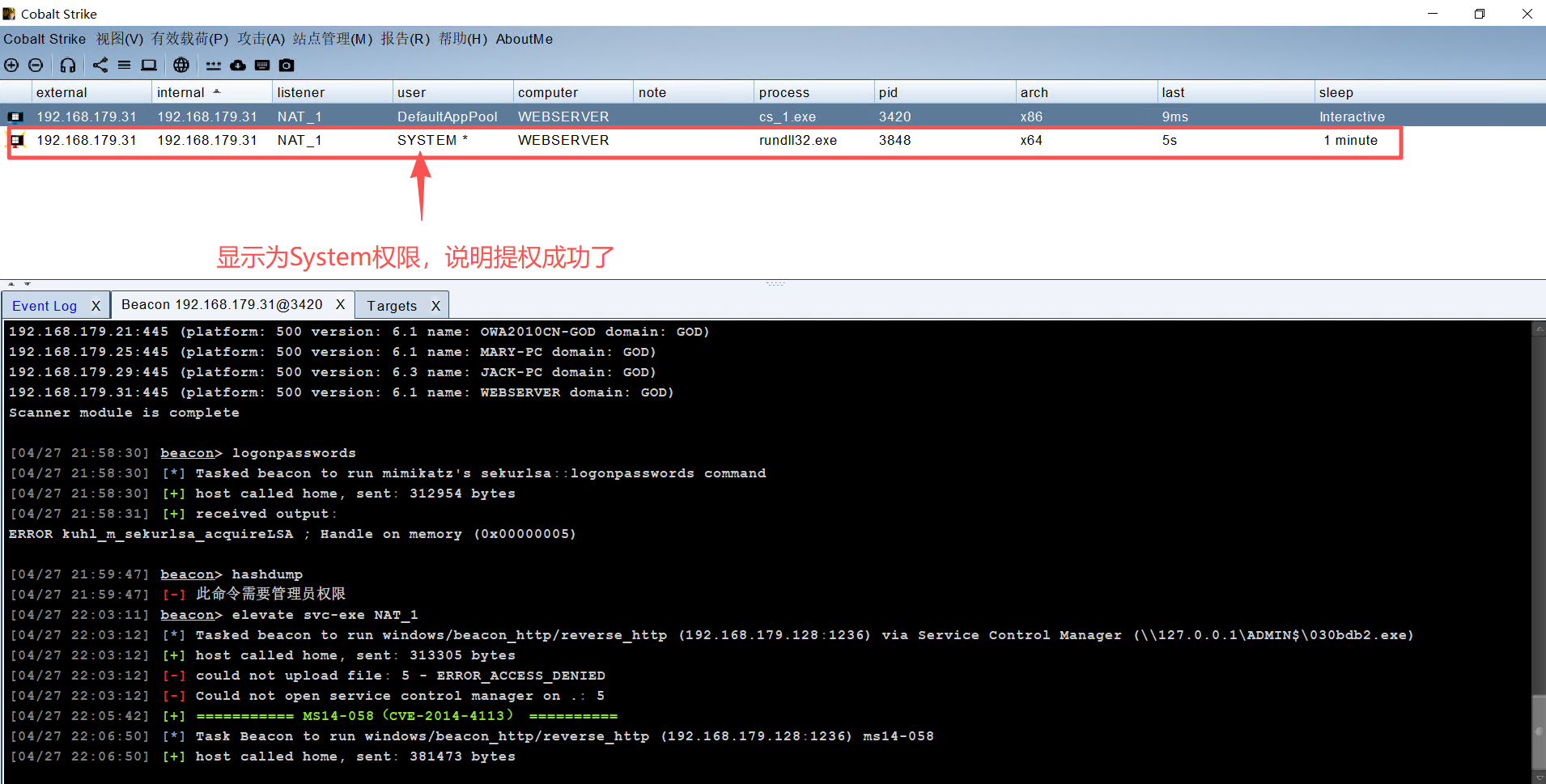Click the console scrollbar up arrow
The height and width of the screenshot is (784, 1546).
click(x=1539, y=328)
